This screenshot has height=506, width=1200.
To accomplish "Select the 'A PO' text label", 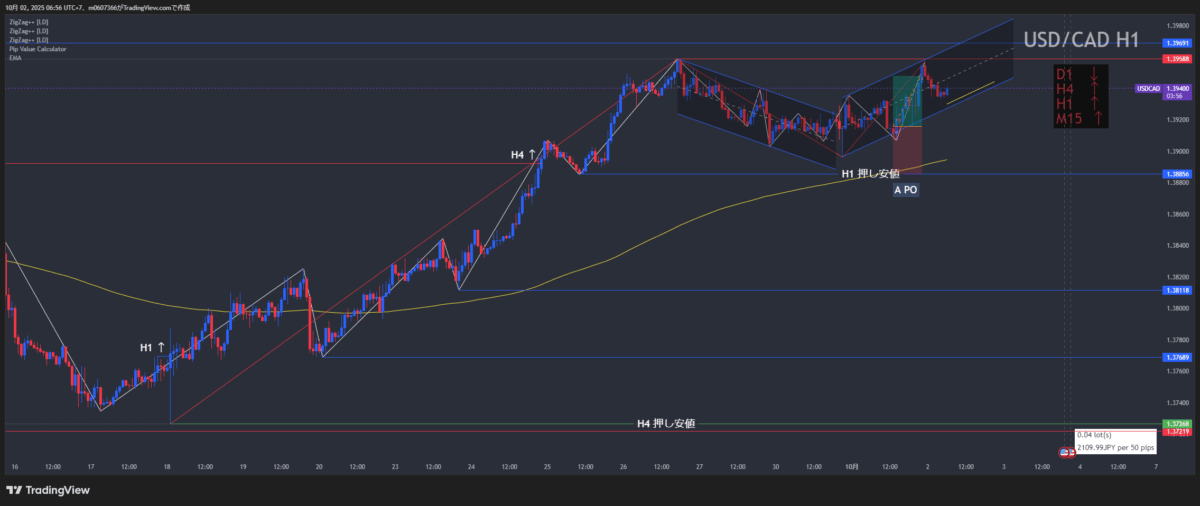I will pos(906,190).
